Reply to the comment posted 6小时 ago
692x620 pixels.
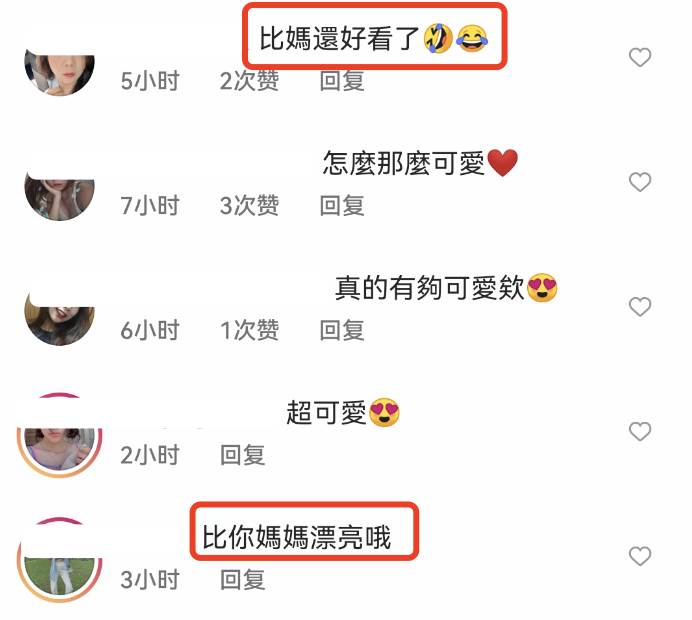click(342, 330)
